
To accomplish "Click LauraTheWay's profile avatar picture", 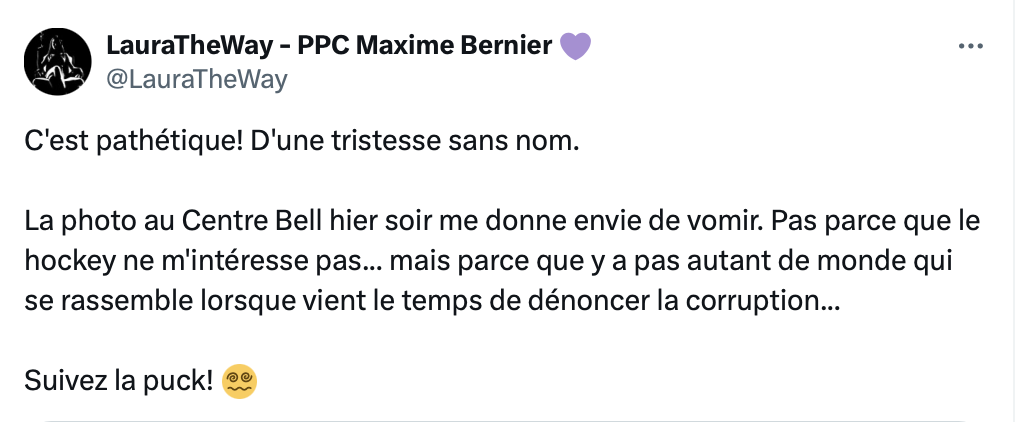I will point(58,62).
